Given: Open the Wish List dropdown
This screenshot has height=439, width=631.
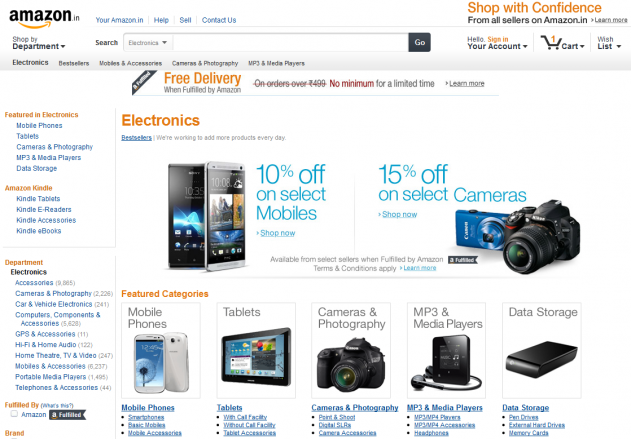Looking at the screenshot, I should click(609, 43).
